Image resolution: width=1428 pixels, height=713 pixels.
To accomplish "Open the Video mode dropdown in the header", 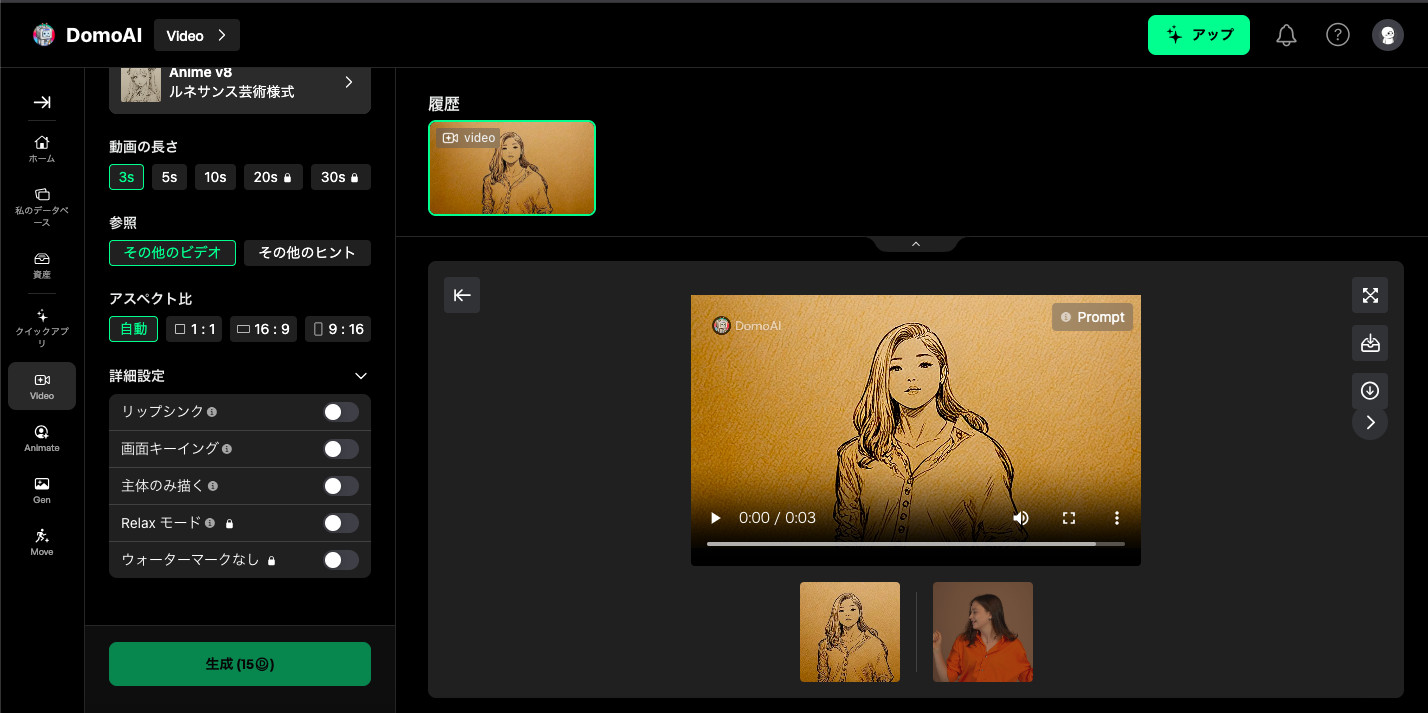I will pyautogui.click(x=197, y=35).
